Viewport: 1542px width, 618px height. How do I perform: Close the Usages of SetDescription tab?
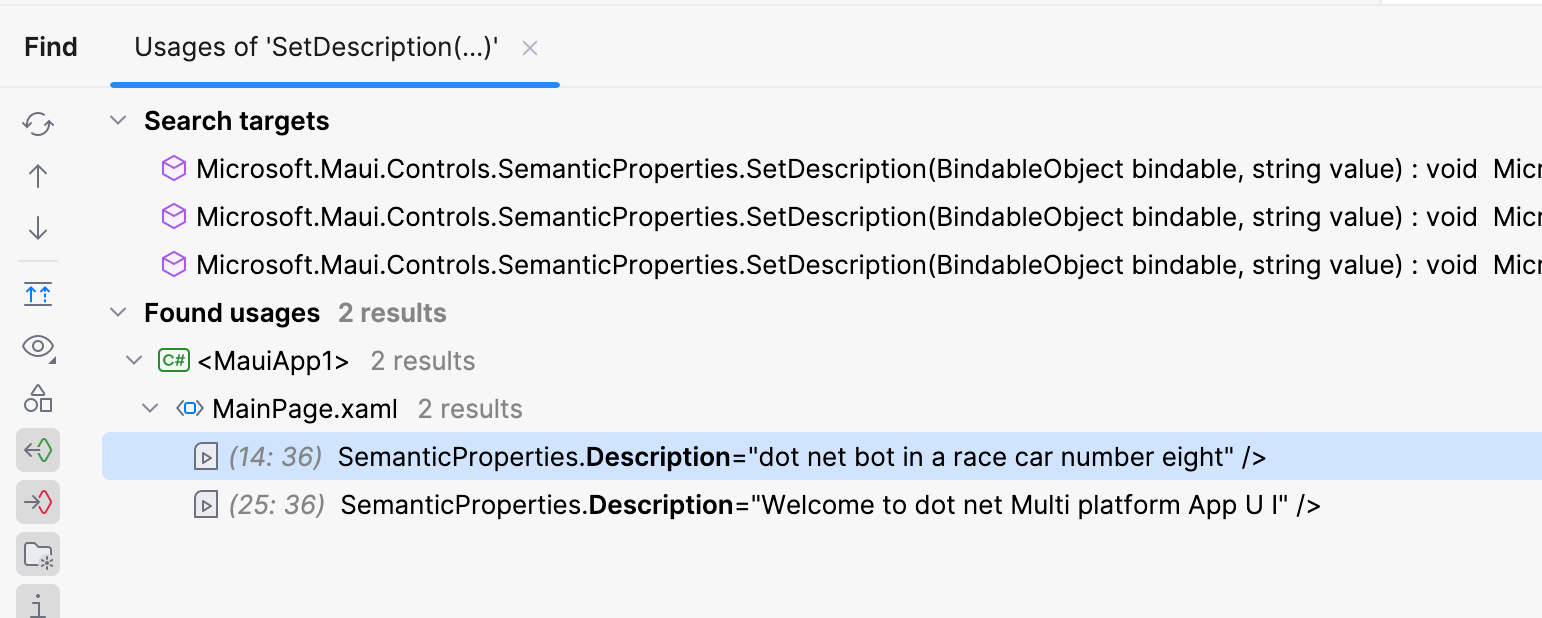[x=530, y=48]
